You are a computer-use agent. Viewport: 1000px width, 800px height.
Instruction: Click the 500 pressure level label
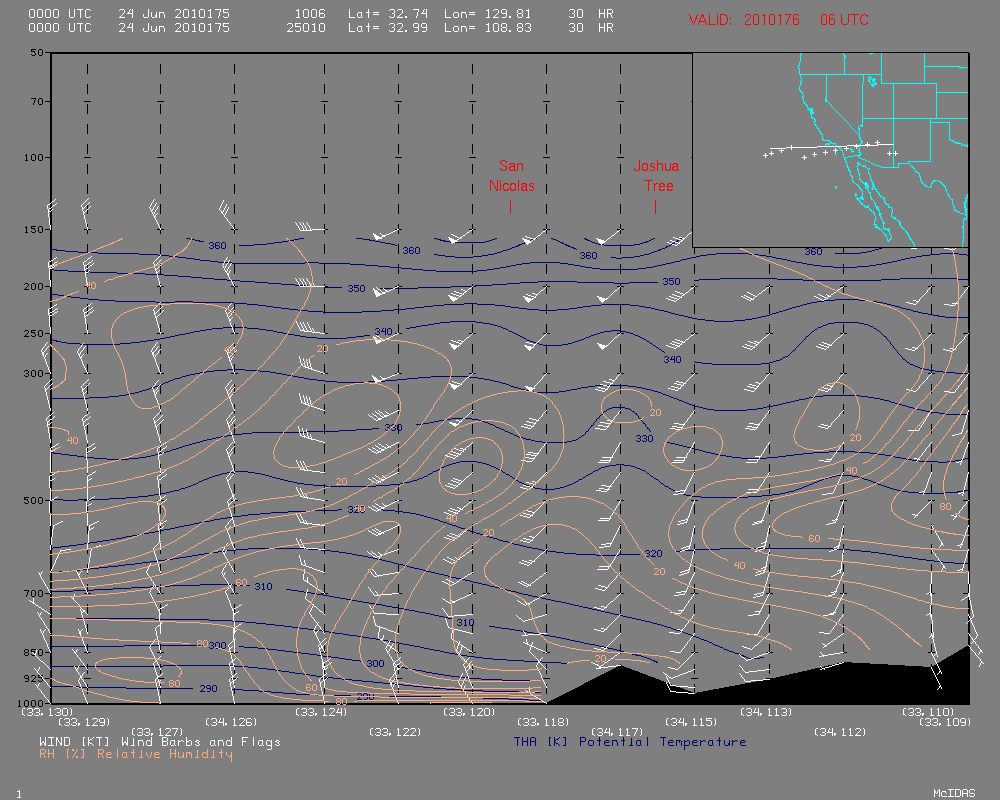pos(34,501)
